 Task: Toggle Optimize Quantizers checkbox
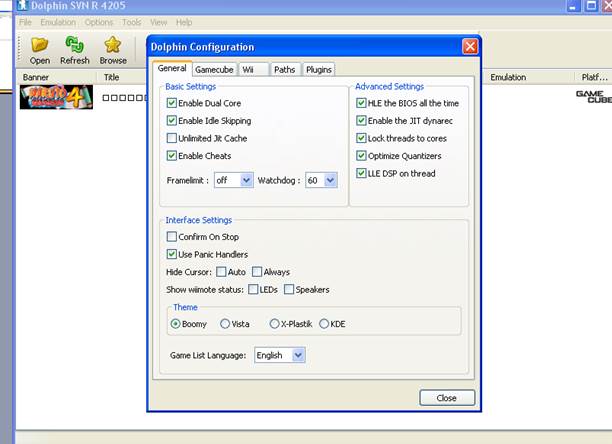click(361, 155)
